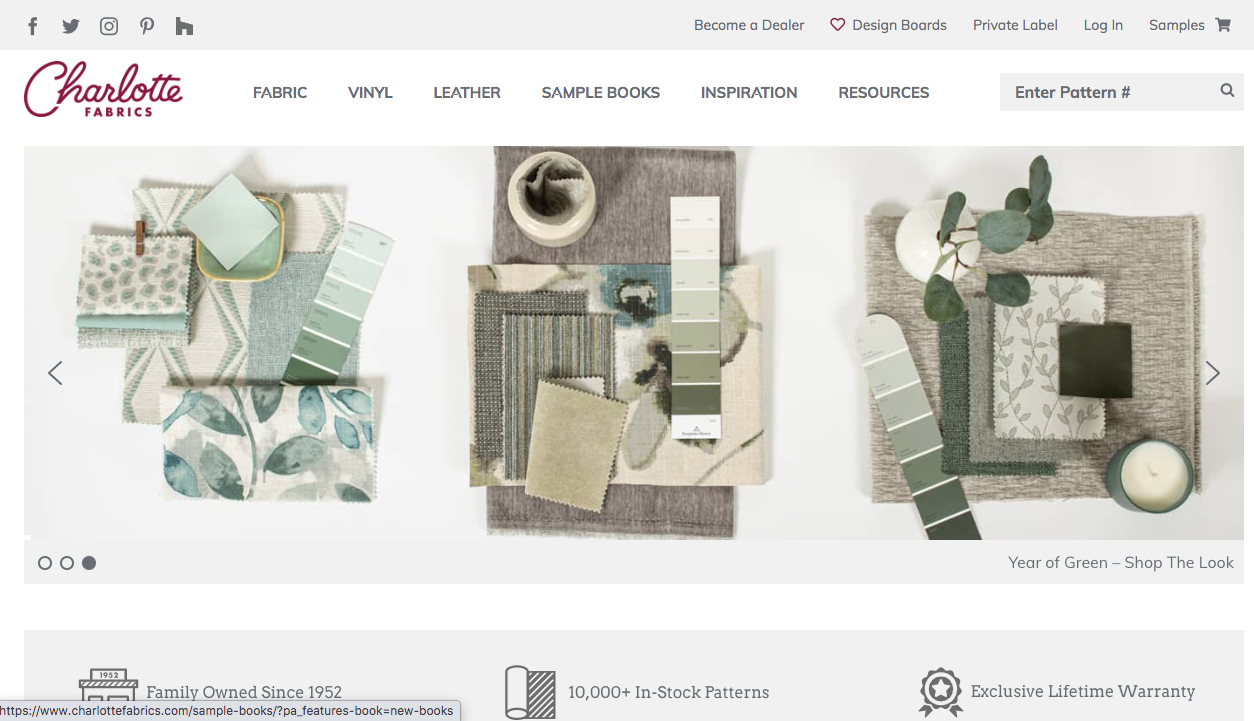Switch to the VINYL section
Image resolution: width=1254 pixels, height=721 pixels.
click(x=370, y=92)
